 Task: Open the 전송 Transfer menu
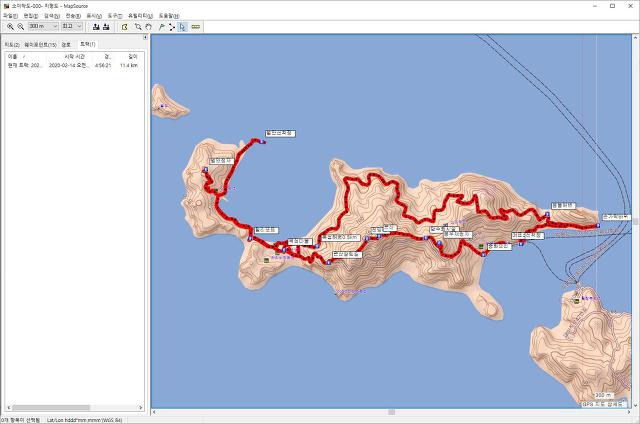73,16
